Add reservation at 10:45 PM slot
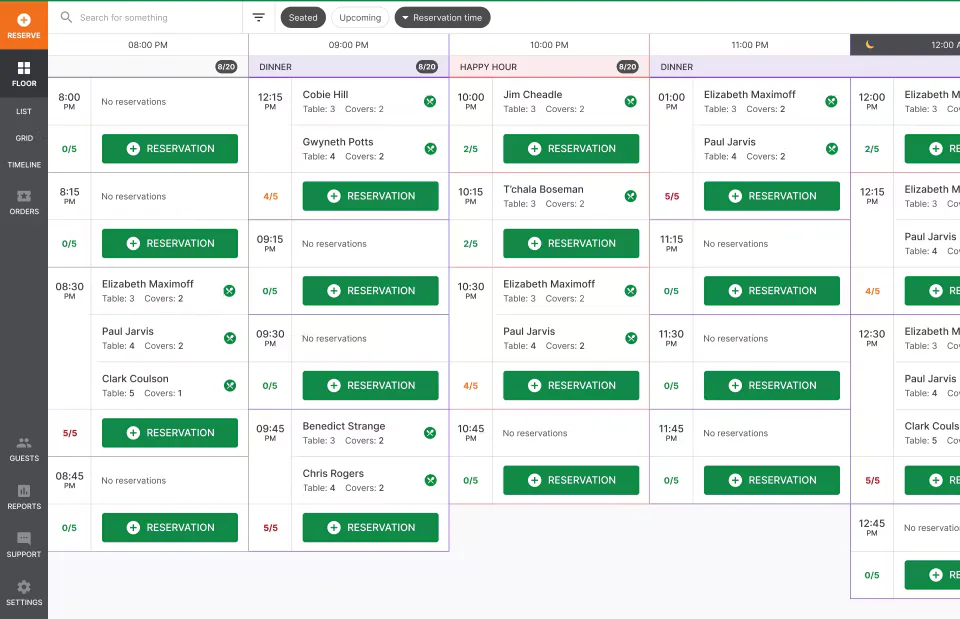The height and width of the screenshot is (619, 960). click(571, 480)
